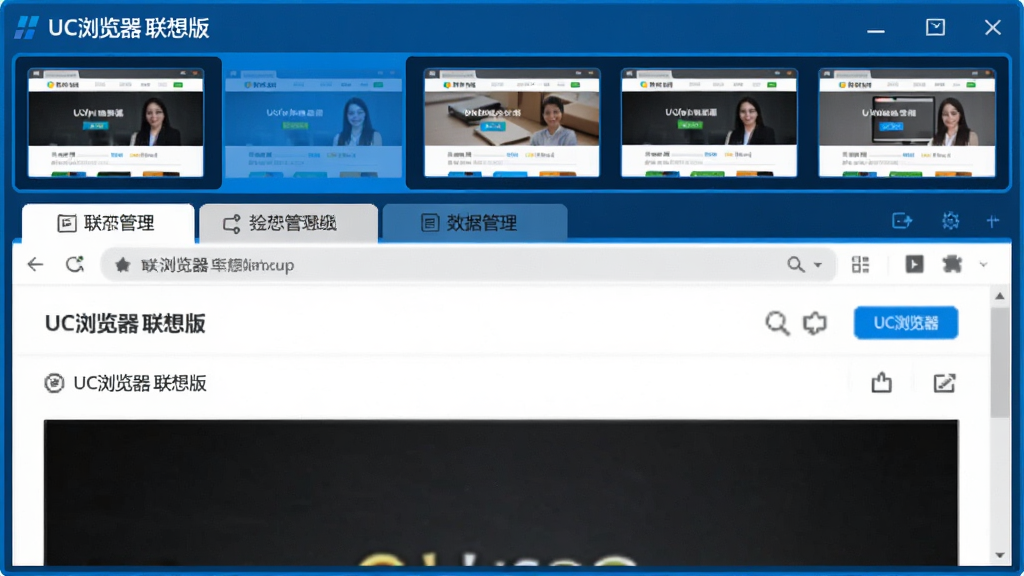Image resolution: width=1024 pixels, height=576 pixels.
Task: Click the page scrollbar thumb
Action: [1000, 362]
